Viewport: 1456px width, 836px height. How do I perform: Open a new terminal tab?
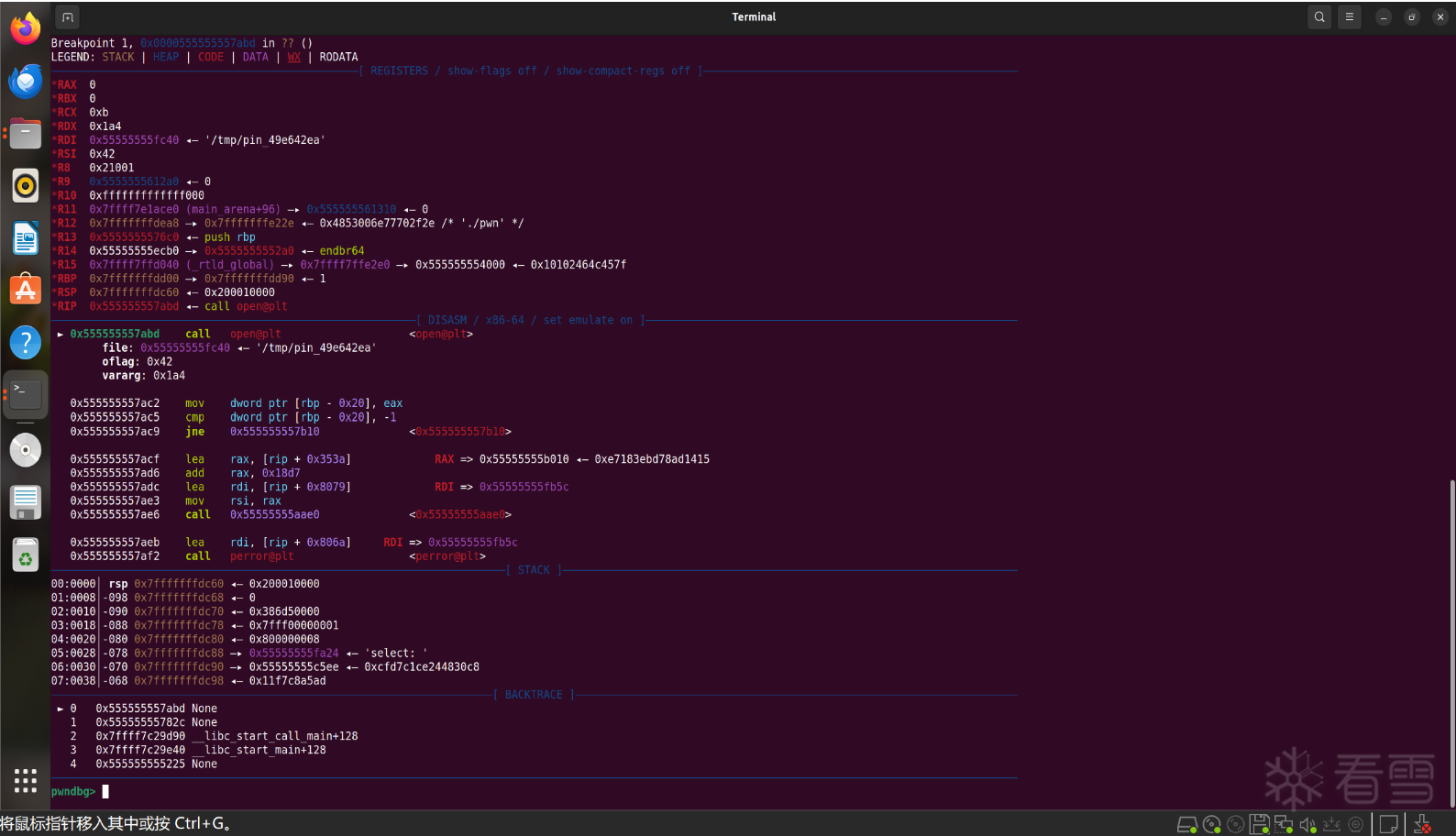[67, 17]
